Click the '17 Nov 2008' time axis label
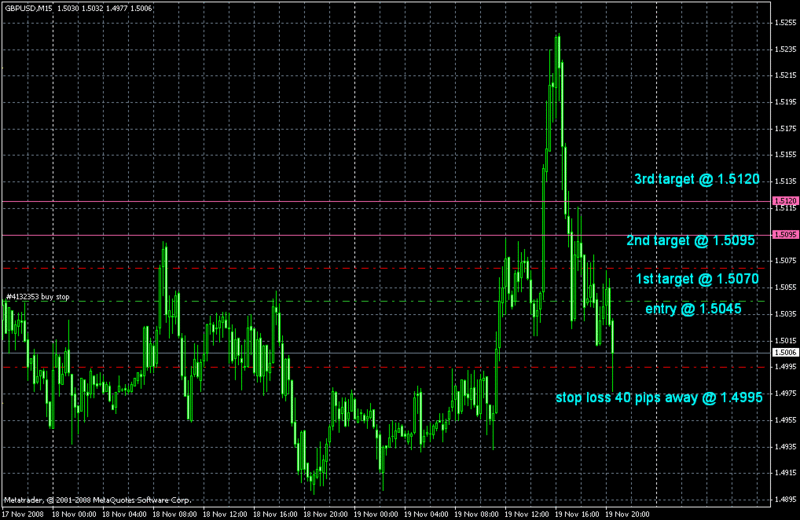This screenshot has width=800, height=520. click(23, 514)
